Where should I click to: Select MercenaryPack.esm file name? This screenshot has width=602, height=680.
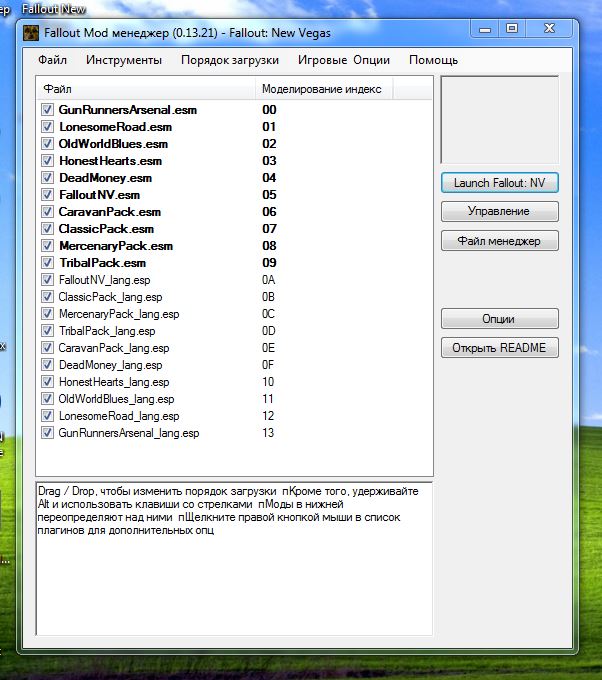pos(116,246)
